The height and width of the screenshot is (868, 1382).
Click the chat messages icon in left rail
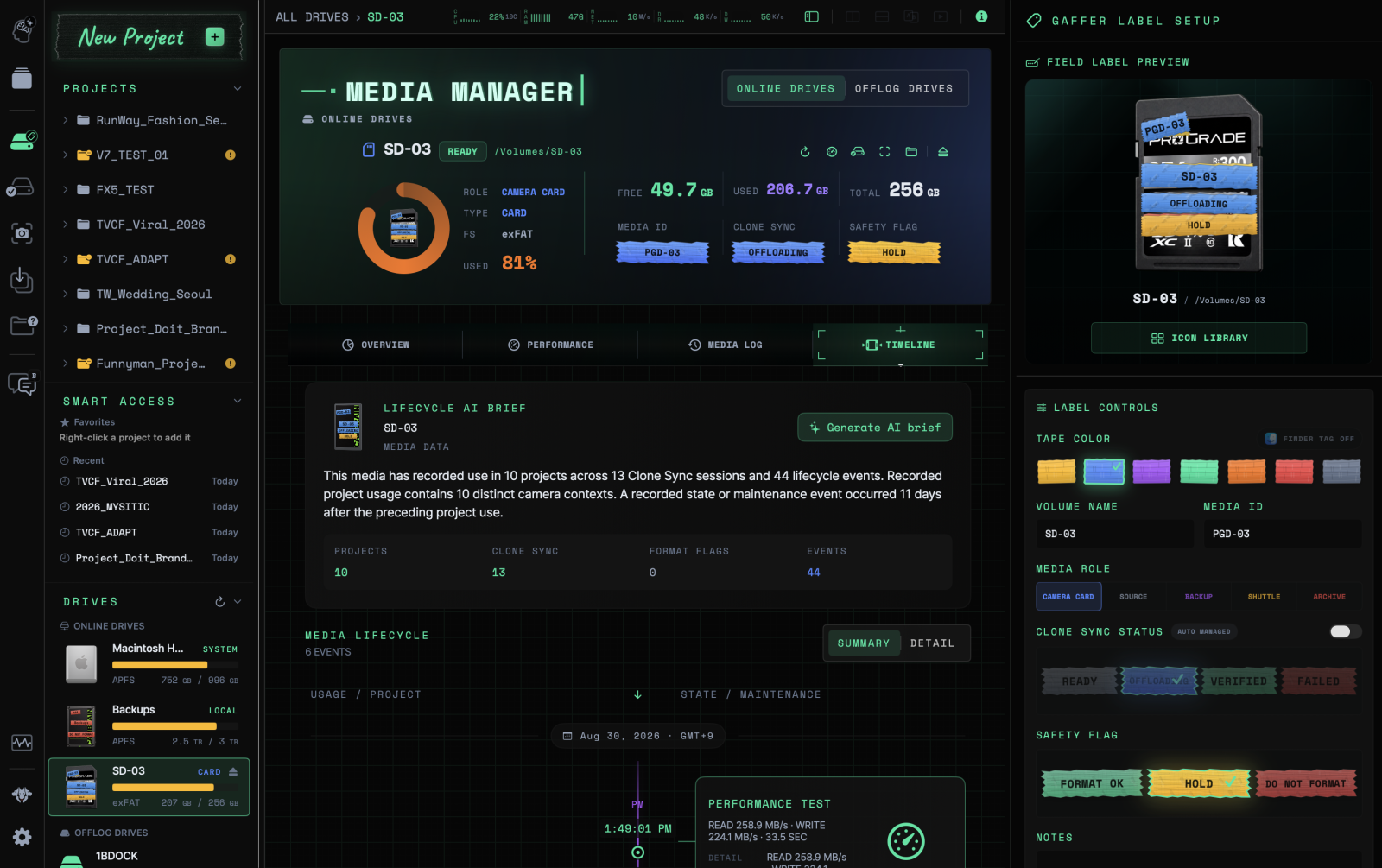point(22,383)
